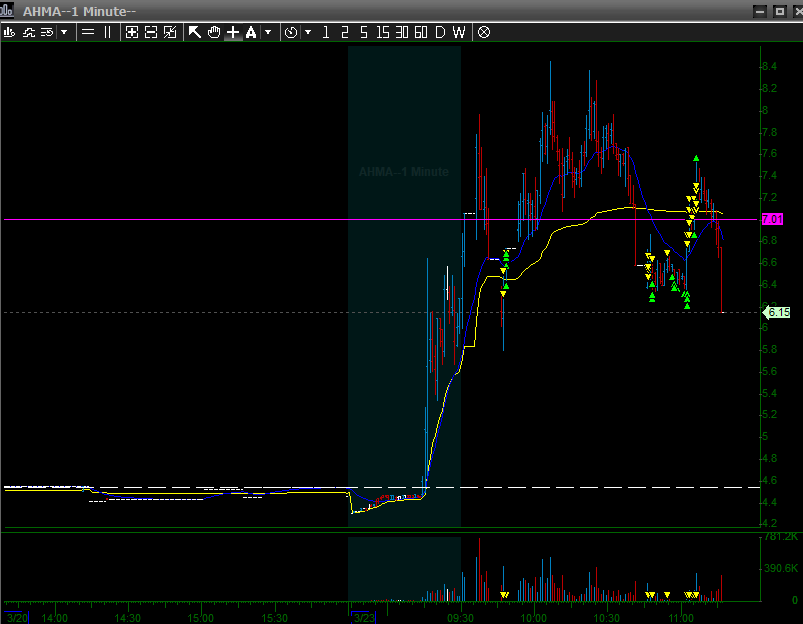Select the hand pan tool
Viewport: 803px width, 624px height.
(214, 32)
